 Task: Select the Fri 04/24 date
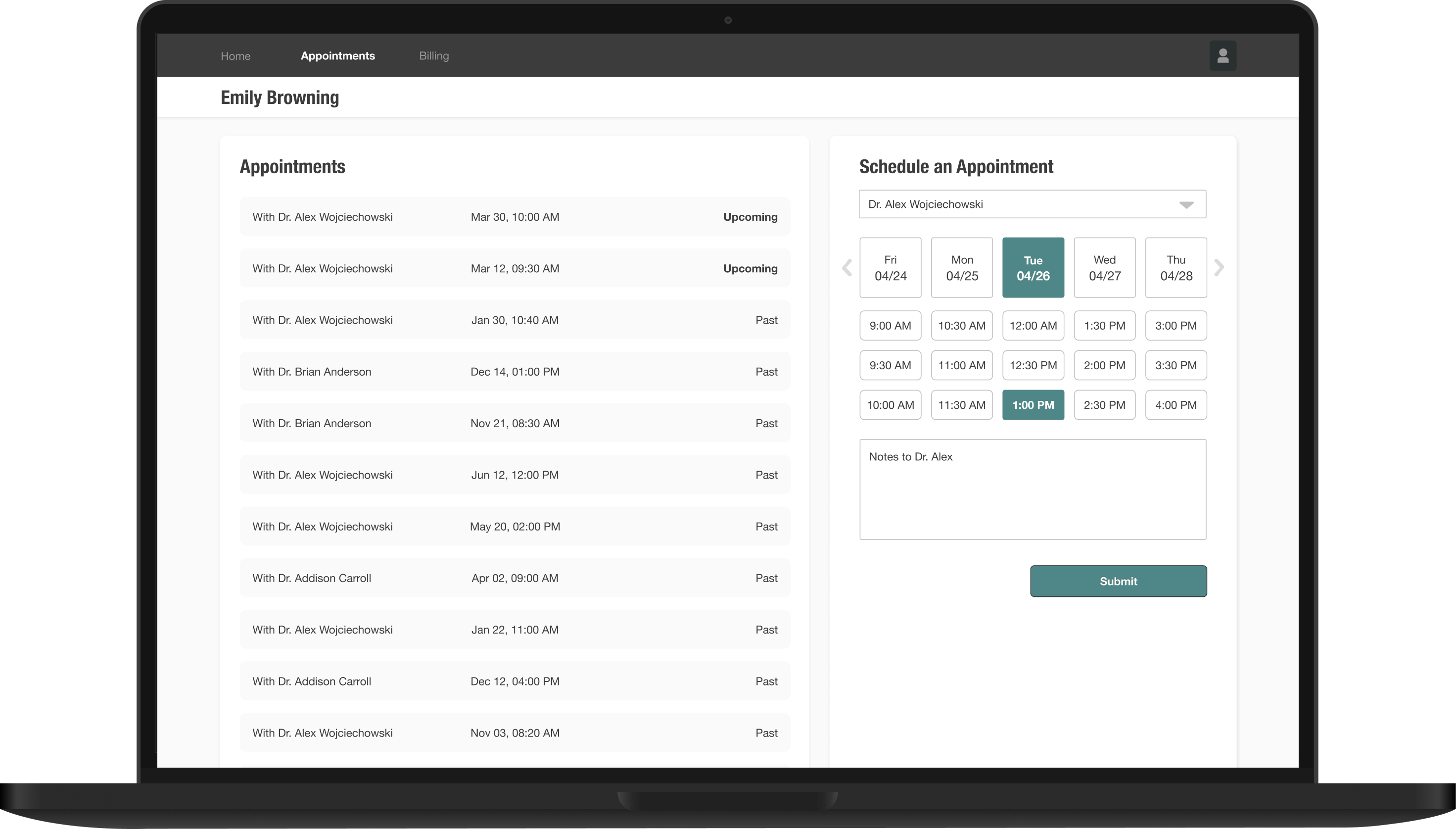890,267
